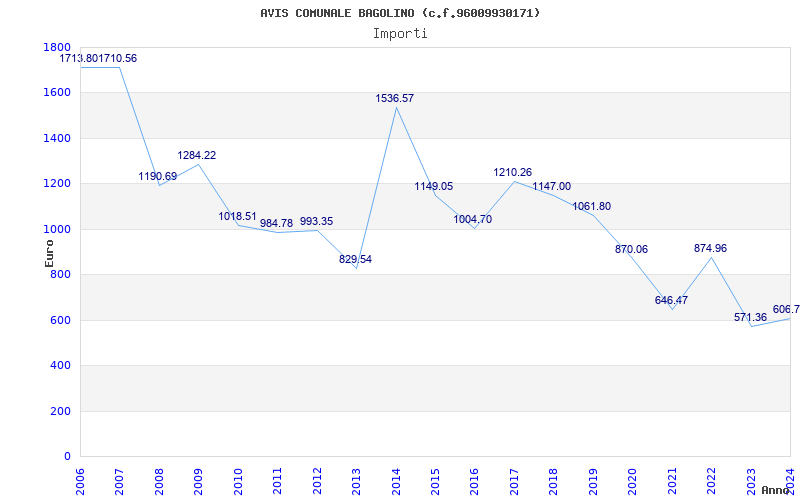Select the 870.06 data label
The width and height of the screenshot is (800, 500).
(x=632, y=249)
